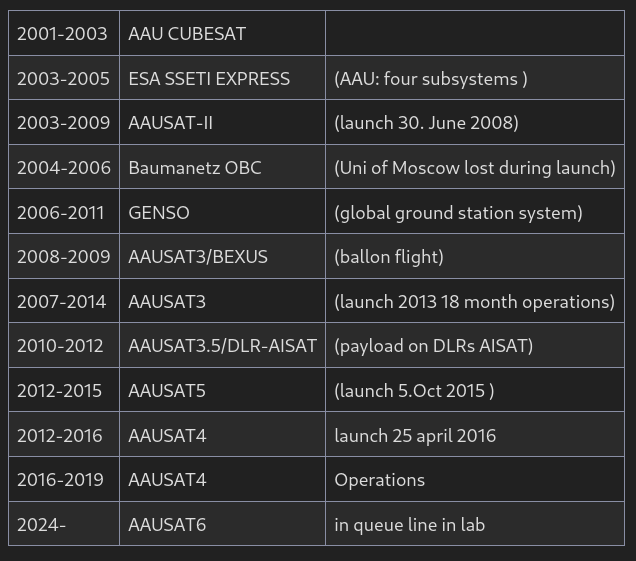Select the "AAU: four subsystems" note
The height and width of the screenshot is (561, 636).
[430, 79]
